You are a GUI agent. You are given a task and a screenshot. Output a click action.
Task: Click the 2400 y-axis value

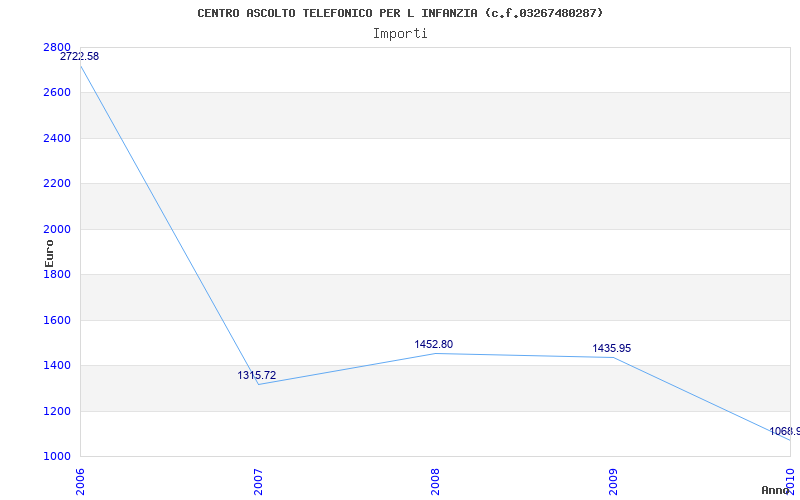pos(56,138)
